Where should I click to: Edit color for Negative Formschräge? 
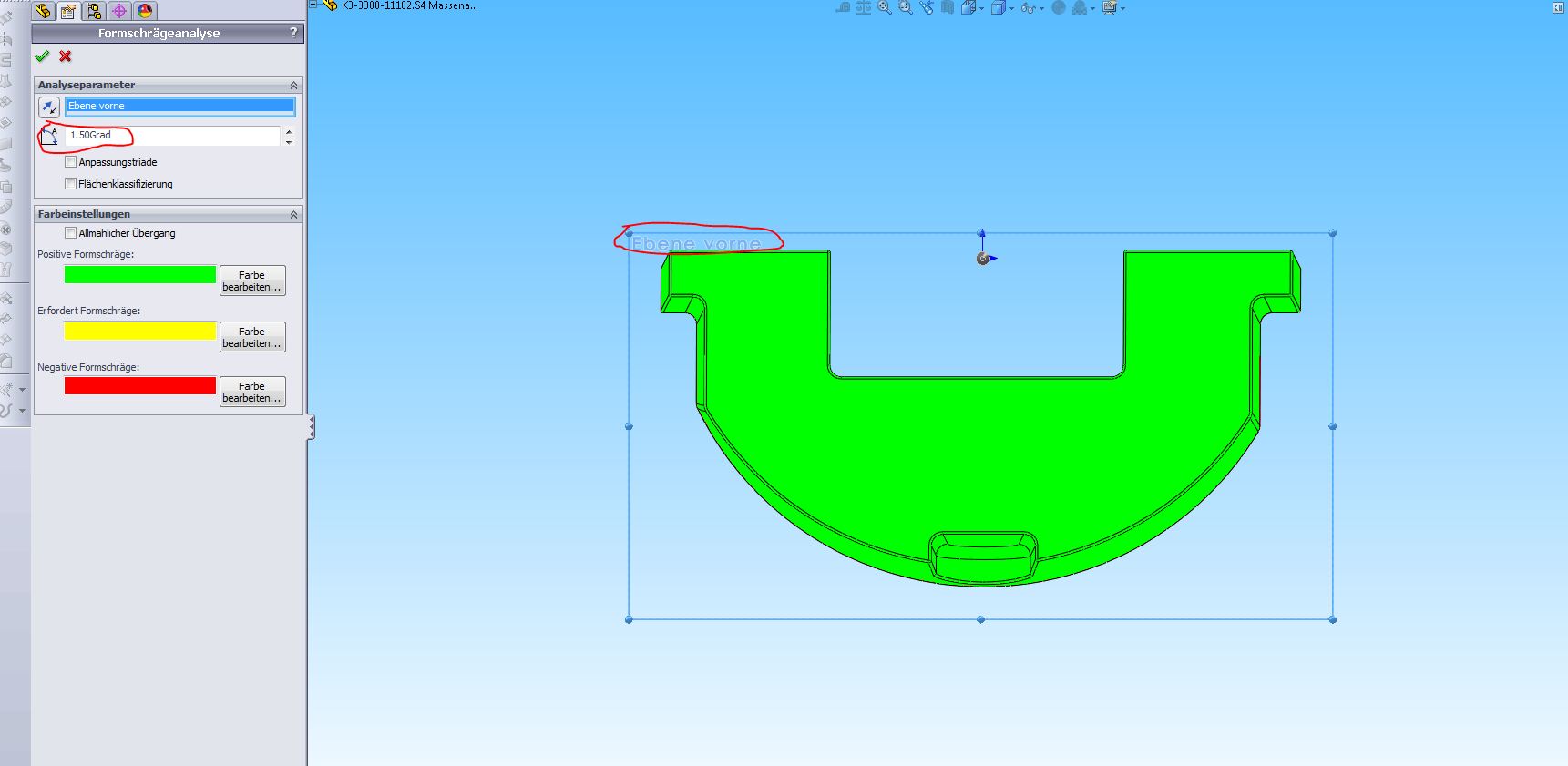click(x=252, y=392)
